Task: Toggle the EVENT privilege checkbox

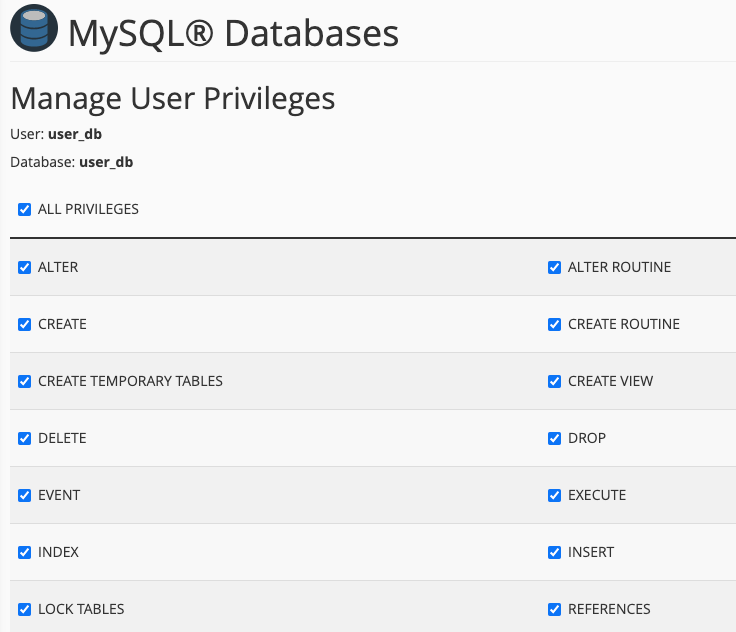Action: [x=24, y=495]
